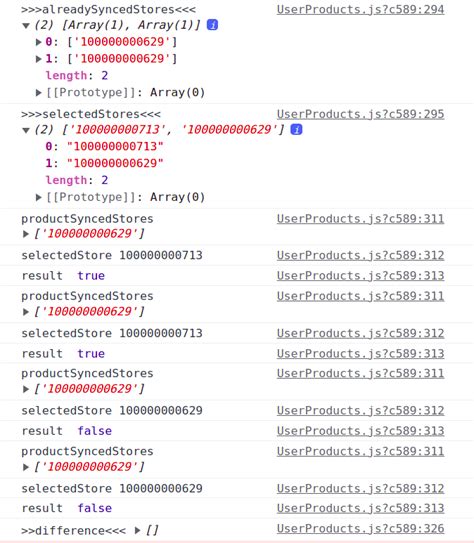
Task: Click the info icon beside selectedStores array
Action: click(296, 130)
